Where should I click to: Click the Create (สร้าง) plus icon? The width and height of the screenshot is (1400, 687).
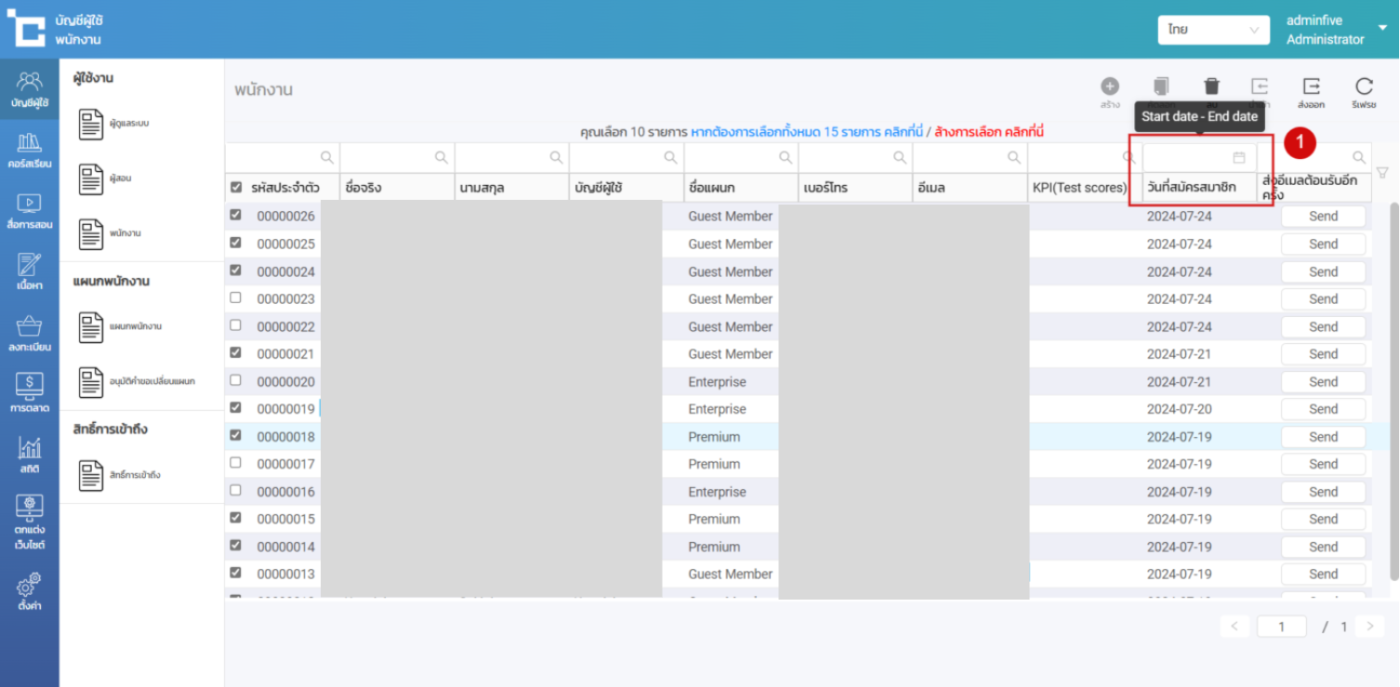(1110, 88)
